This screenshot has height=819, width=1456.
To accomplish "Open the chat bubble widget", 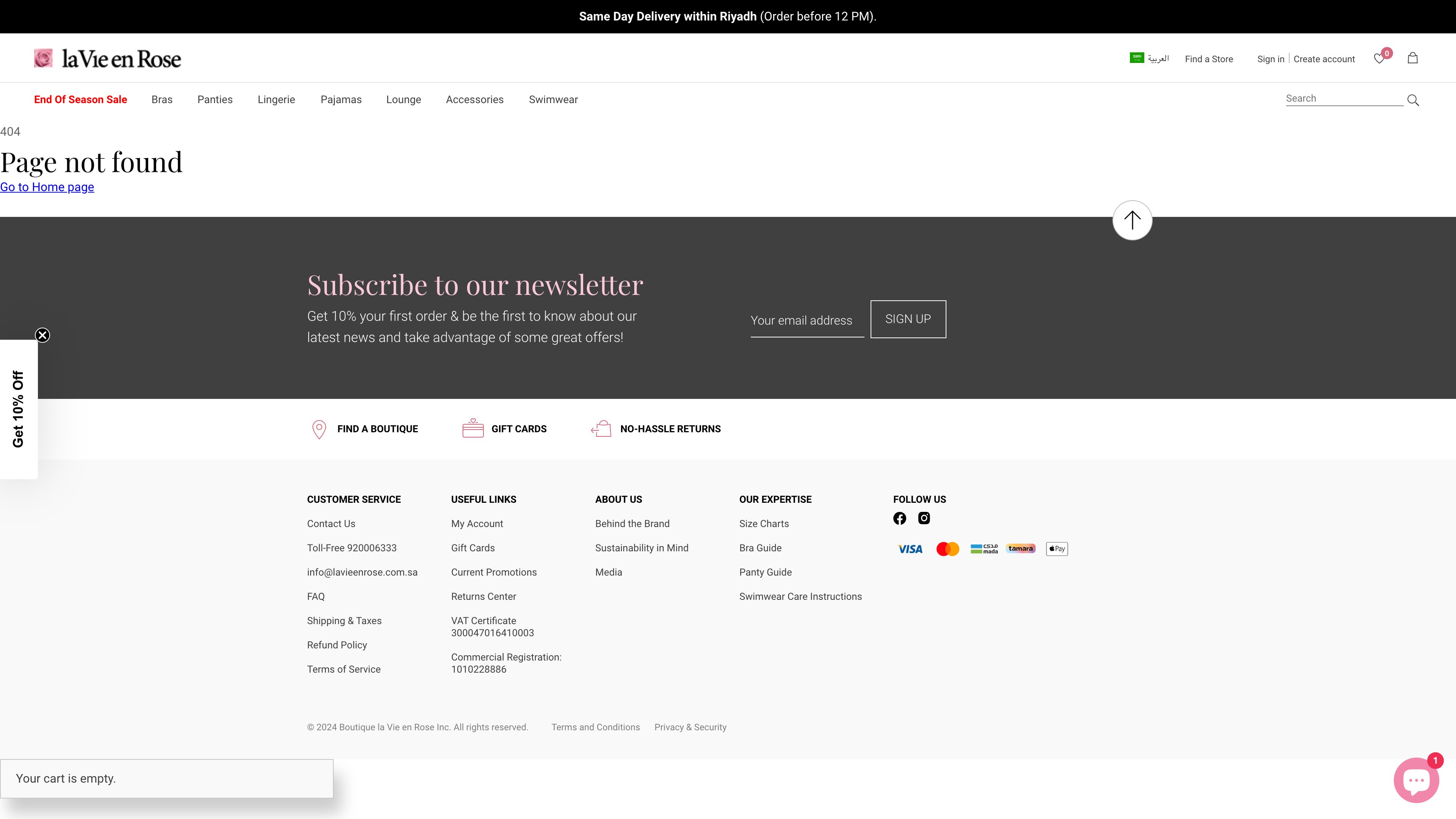I will 1416,781.
